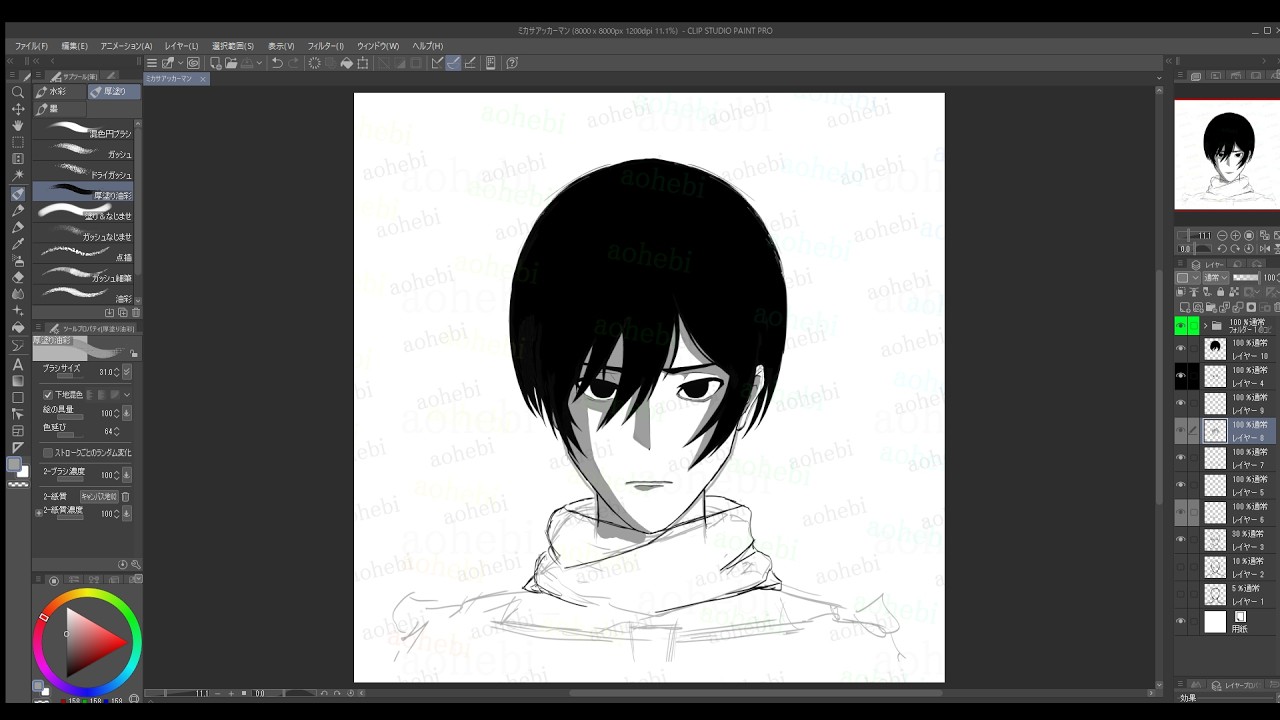Image resolution: width=1280 pixels, height=720 pixels.
Task: Open the ウィンドウ(W) menu
Action: click(378, 46)
